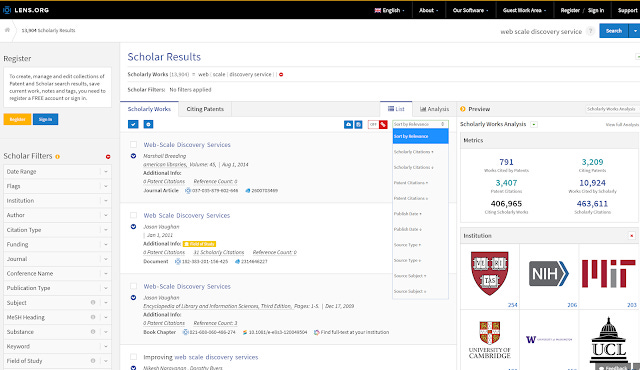Click the select-all checkmark toolbar icon
This screenshot has height=370, width=640.
pyautogui.click(x=133, y=124)
